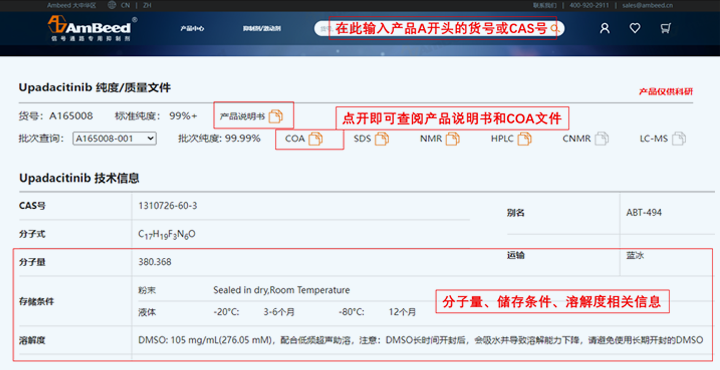
Task: Select alias ABT-494 text
Action: [644, 213]
